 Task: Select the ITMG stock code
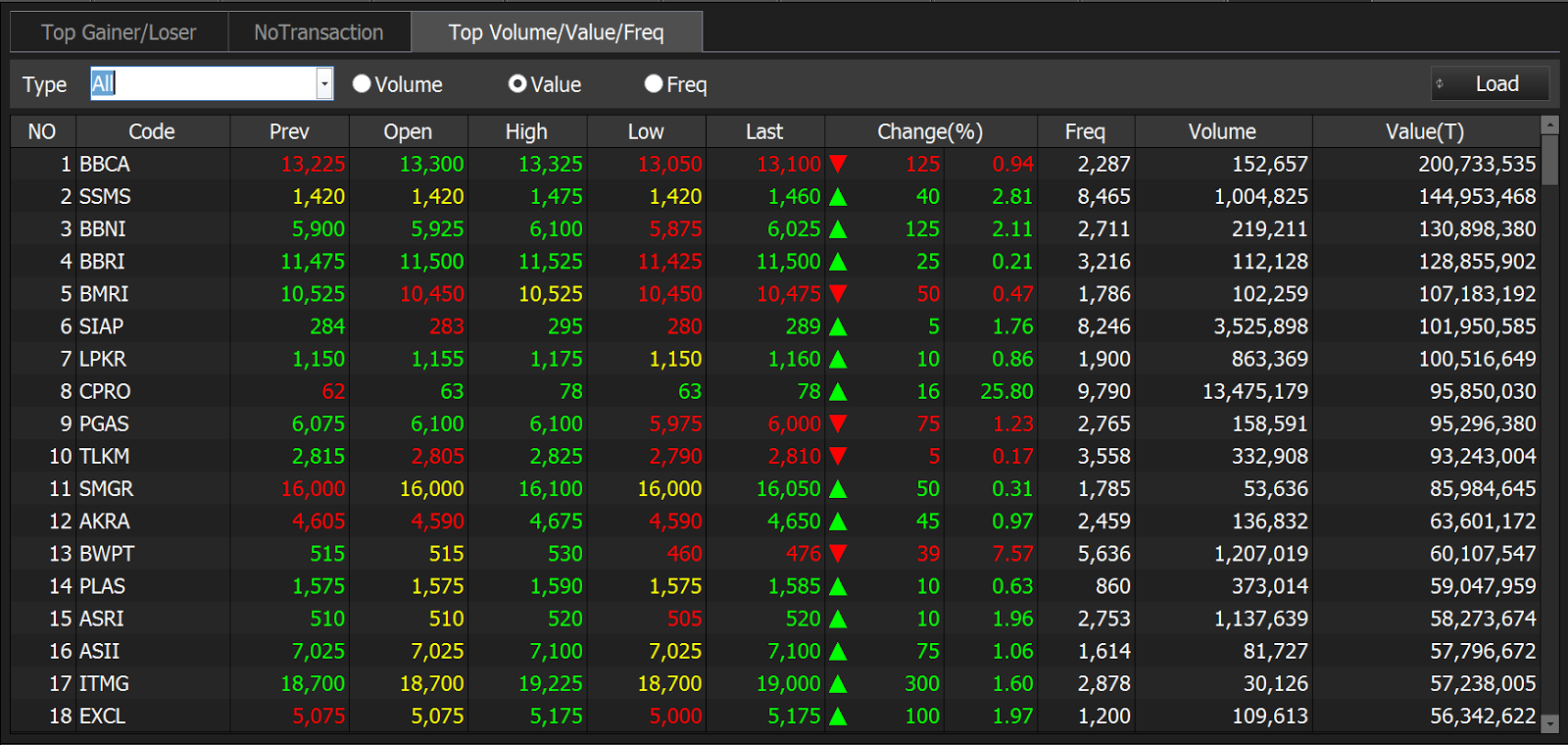click(104, 683)
